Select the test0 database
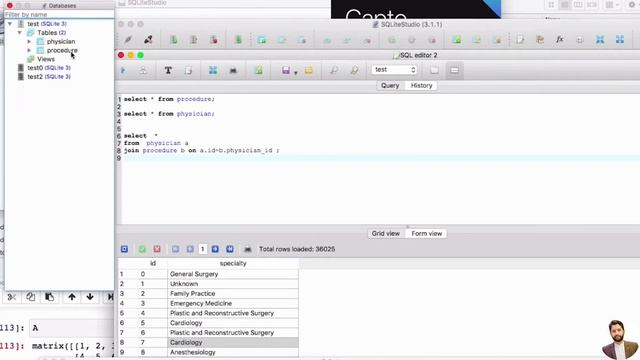The height and width of the screenshot is (360, 640). click(x=49, y=68)
